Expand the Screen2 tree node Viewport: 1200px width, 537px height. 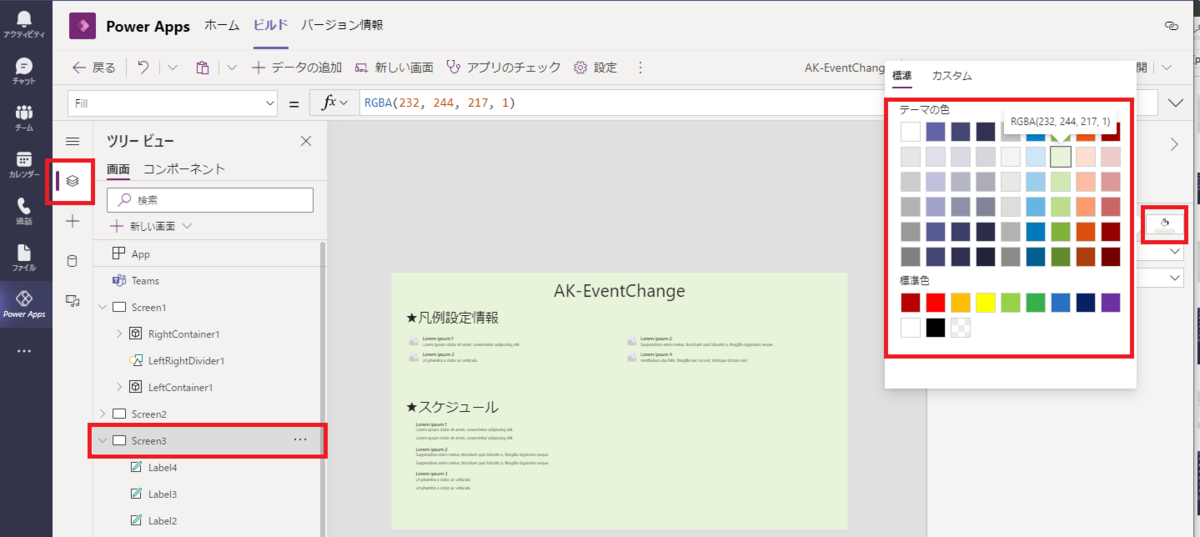(102, 413)
